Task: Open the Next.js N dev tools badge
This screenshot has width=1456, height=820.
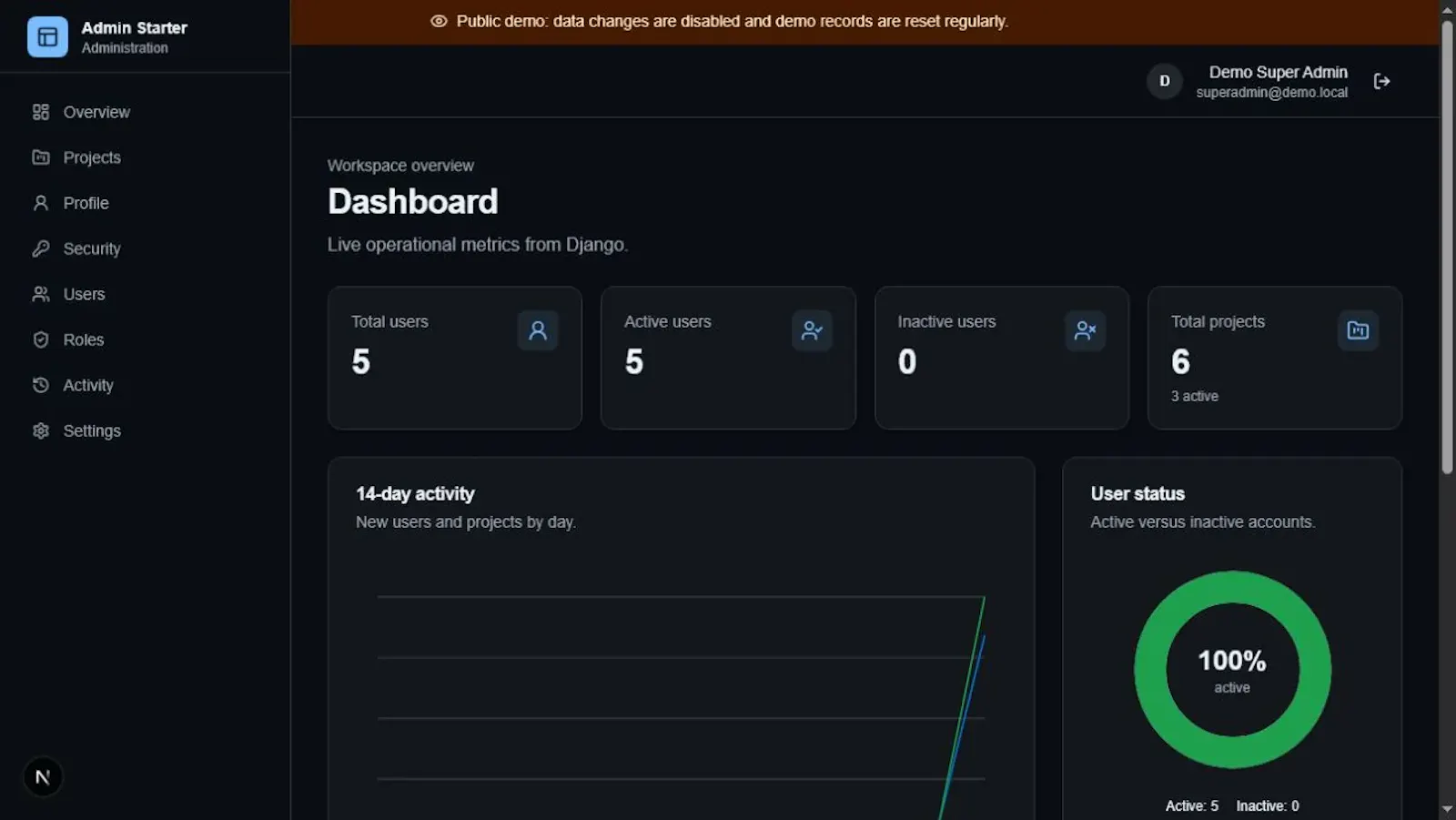Action: 43,777
